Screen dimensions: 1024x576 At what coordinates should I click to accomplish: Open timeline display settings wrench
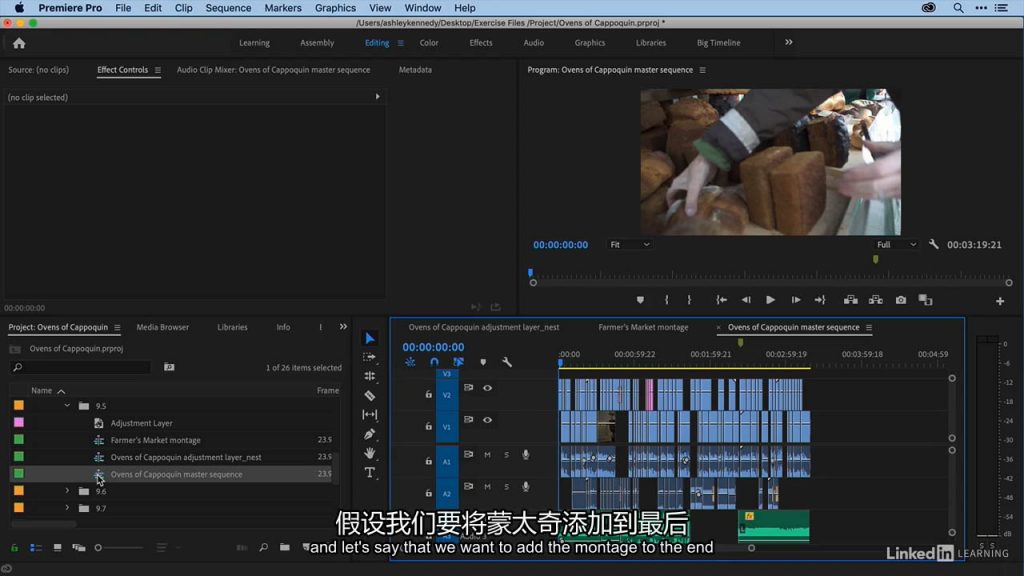point(507,362)
